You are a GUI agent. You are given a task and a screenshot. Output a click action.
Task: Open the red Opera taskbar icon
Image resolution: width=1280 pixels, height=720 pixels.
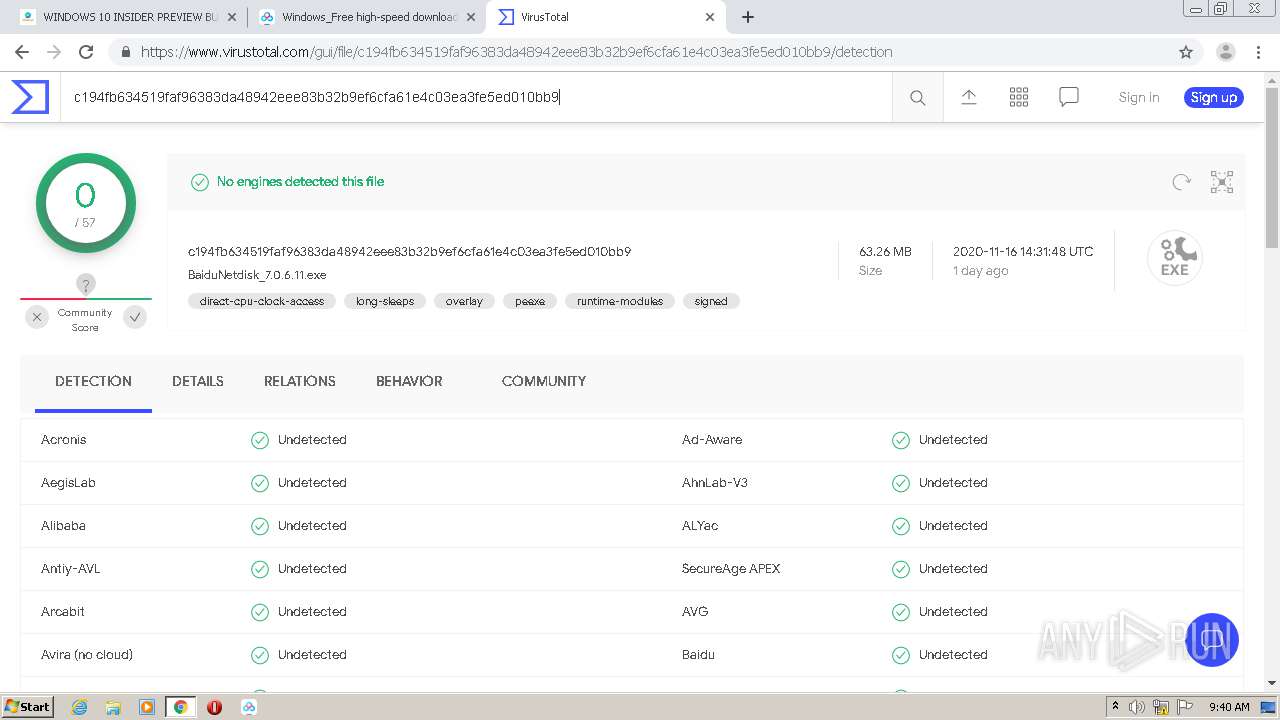(214, 707)
